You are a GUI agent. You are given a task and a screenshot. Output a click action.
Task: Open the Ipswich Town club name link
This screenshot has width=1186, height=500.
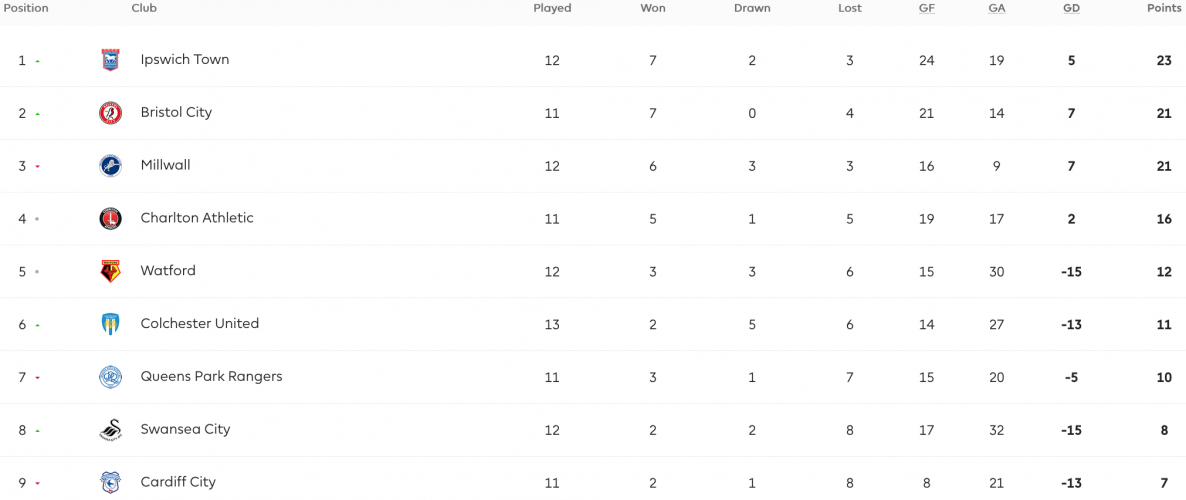point(185,59)
